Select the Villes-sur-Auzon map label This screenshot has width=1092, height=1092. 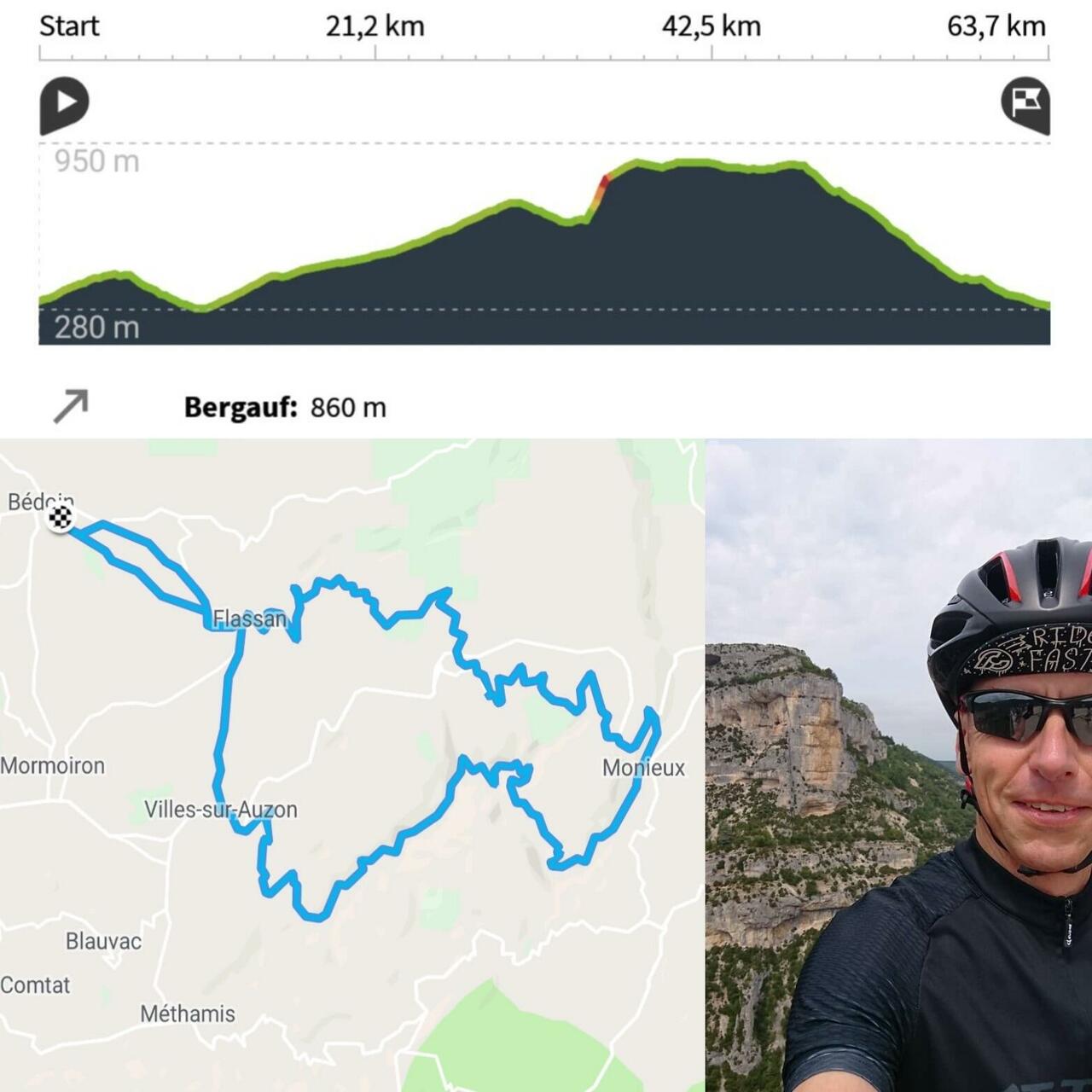[221, 810]
